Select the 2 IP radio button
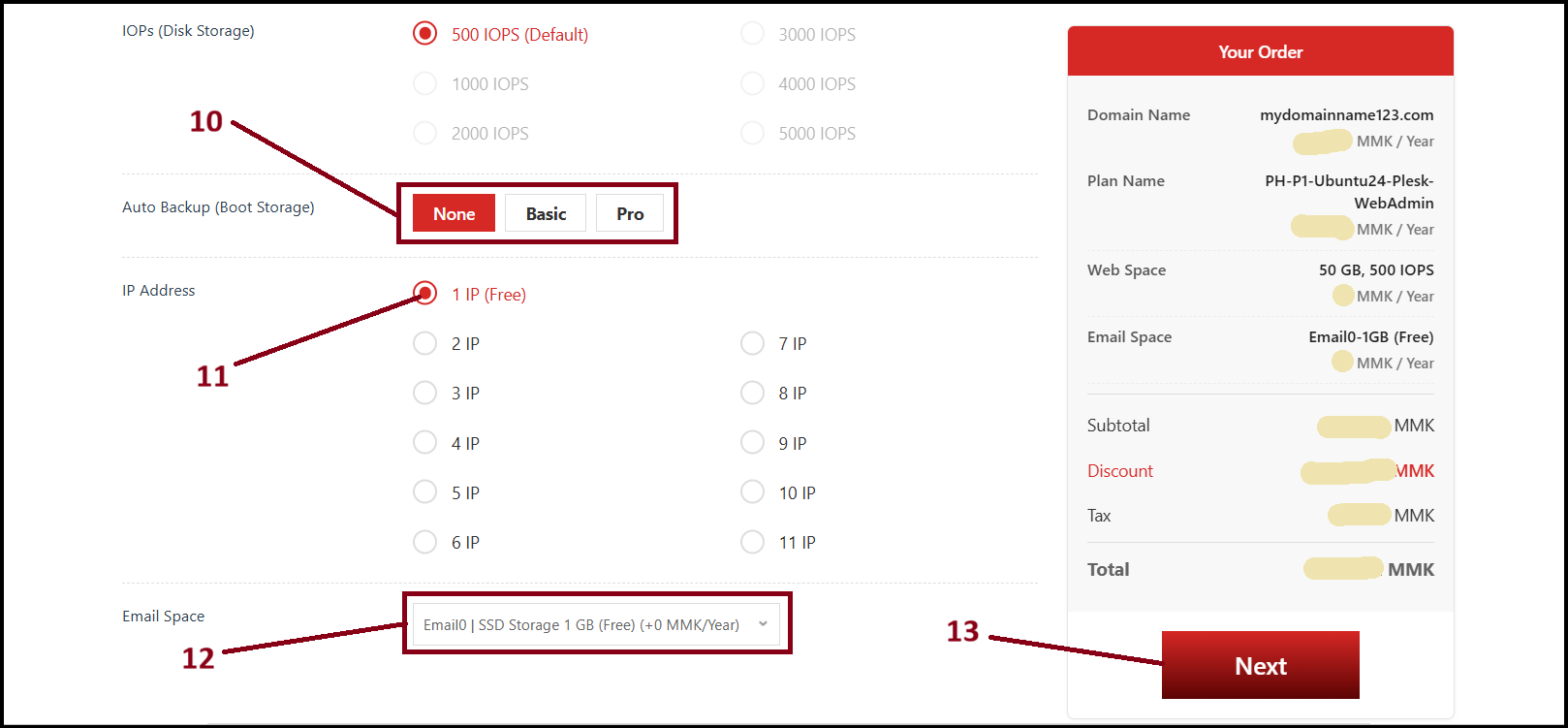 point(424,343)
